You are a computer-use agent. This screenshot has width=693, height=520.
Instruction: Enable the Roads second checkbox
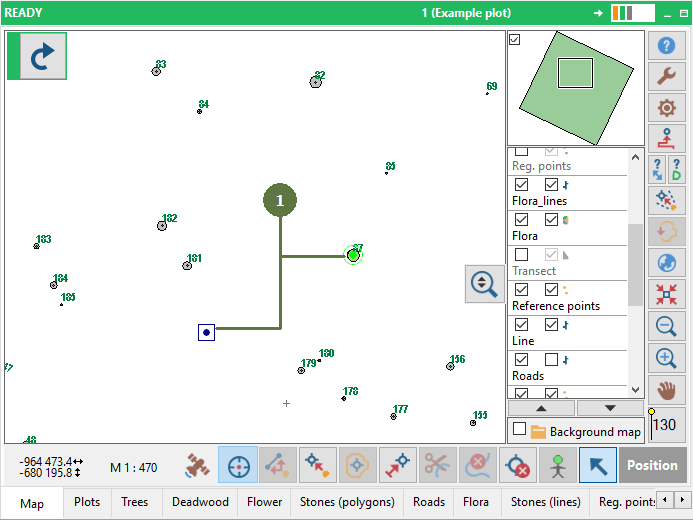click(x=551, y=359)
